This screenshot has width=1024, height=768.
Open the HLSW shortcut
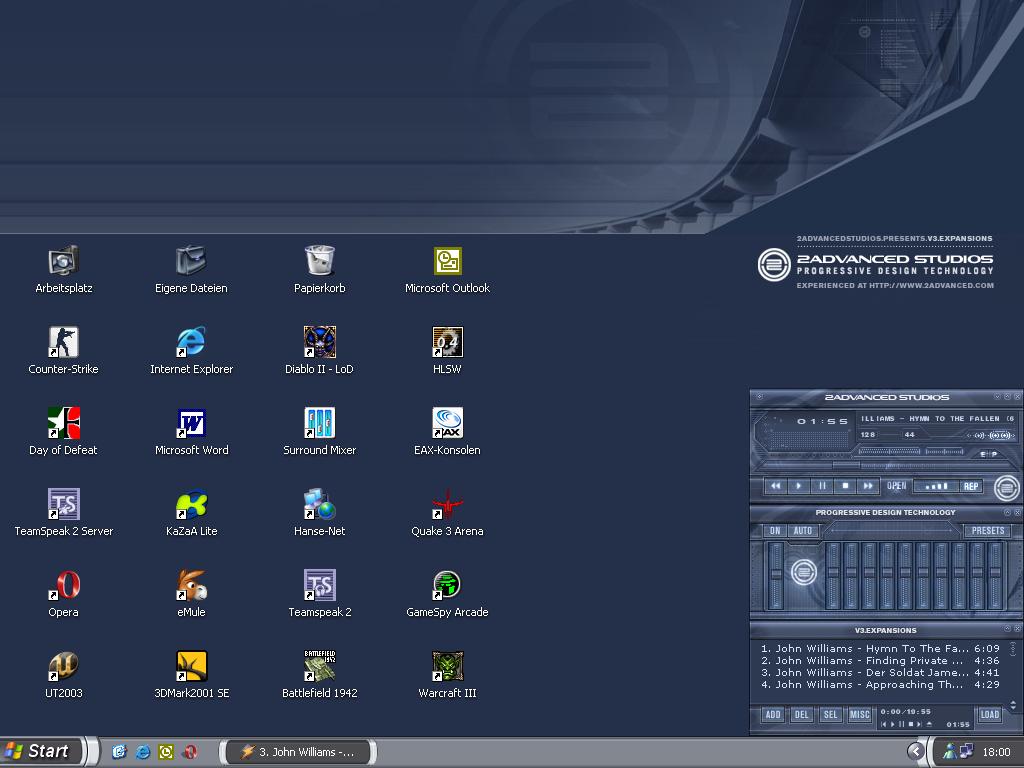[447, 350]
